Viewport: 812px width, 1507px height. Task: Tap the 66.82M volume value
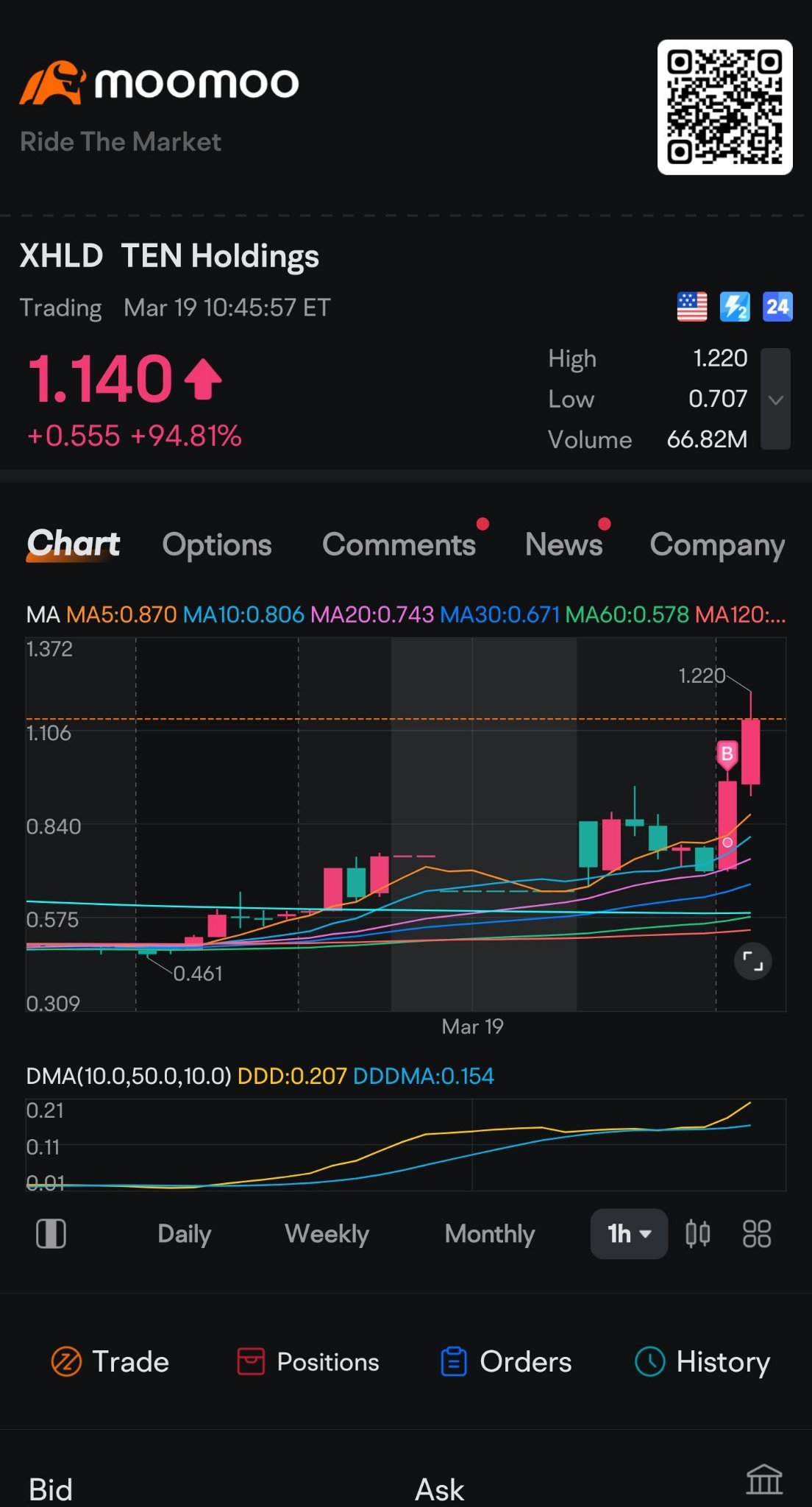click(707, 439)
